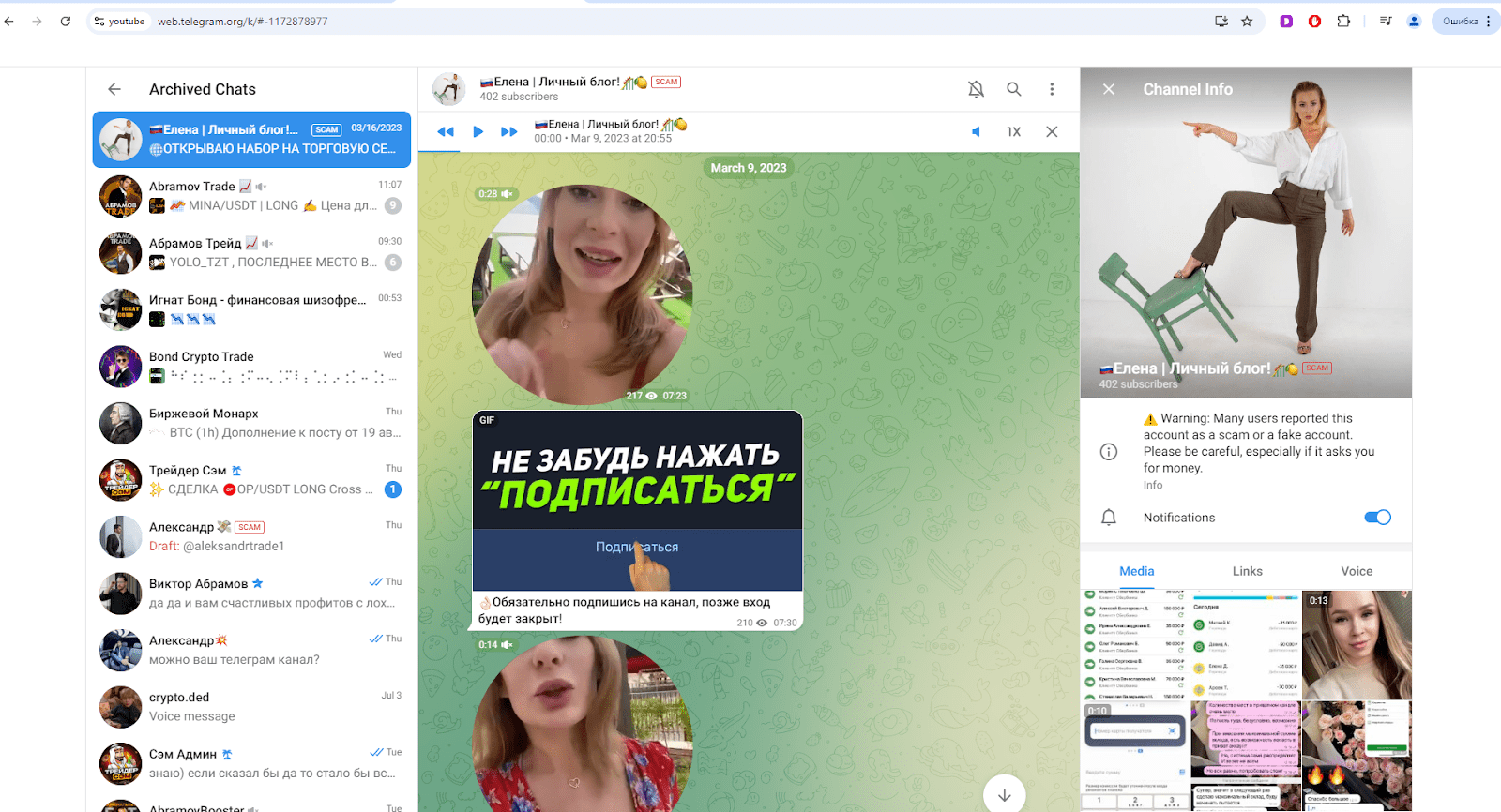Open the 0:13 video in Media grid

point(1357,644)
